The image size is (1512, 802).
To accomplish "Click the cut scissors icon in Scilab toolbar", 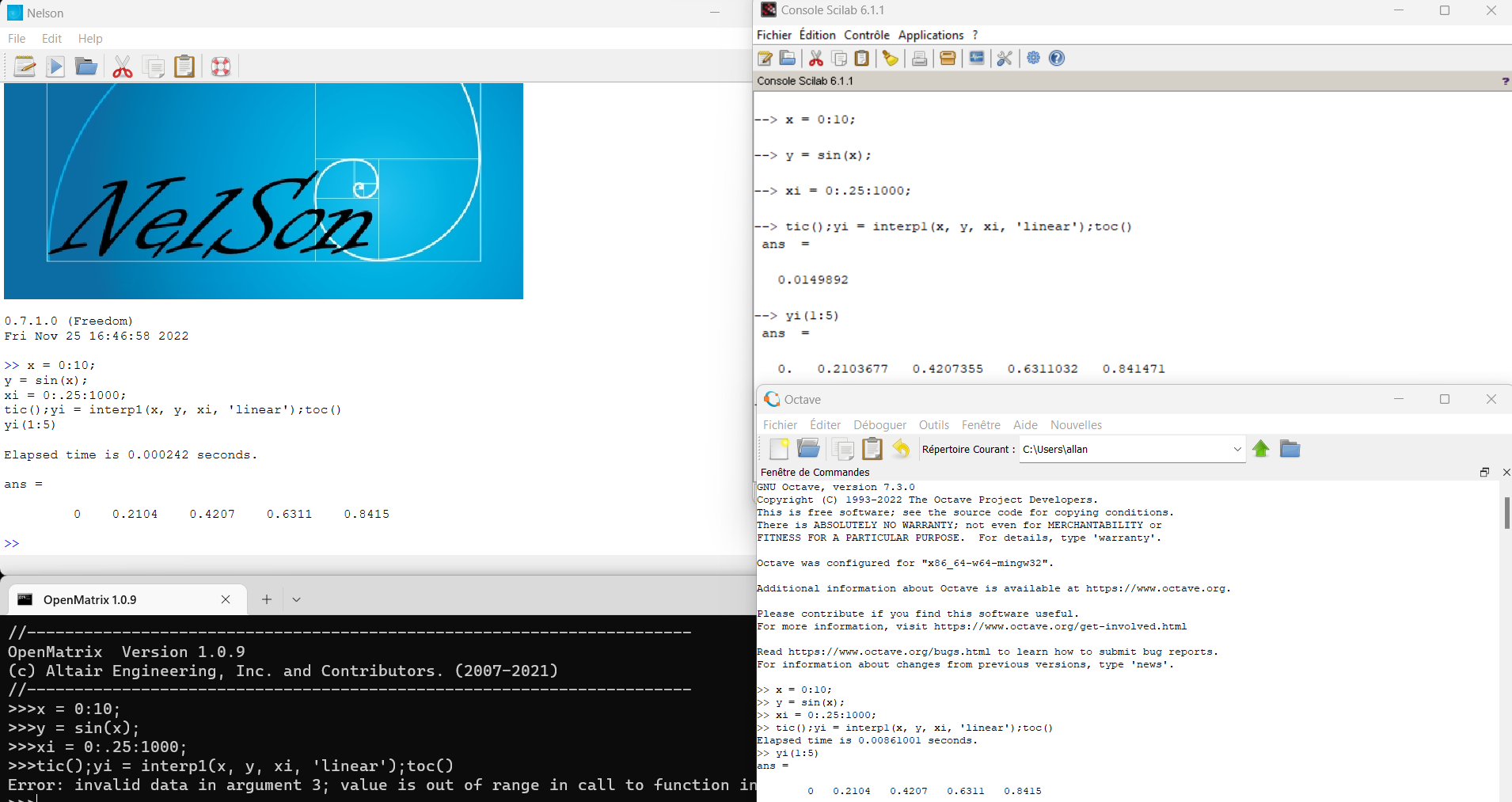I will coord(816,58).
